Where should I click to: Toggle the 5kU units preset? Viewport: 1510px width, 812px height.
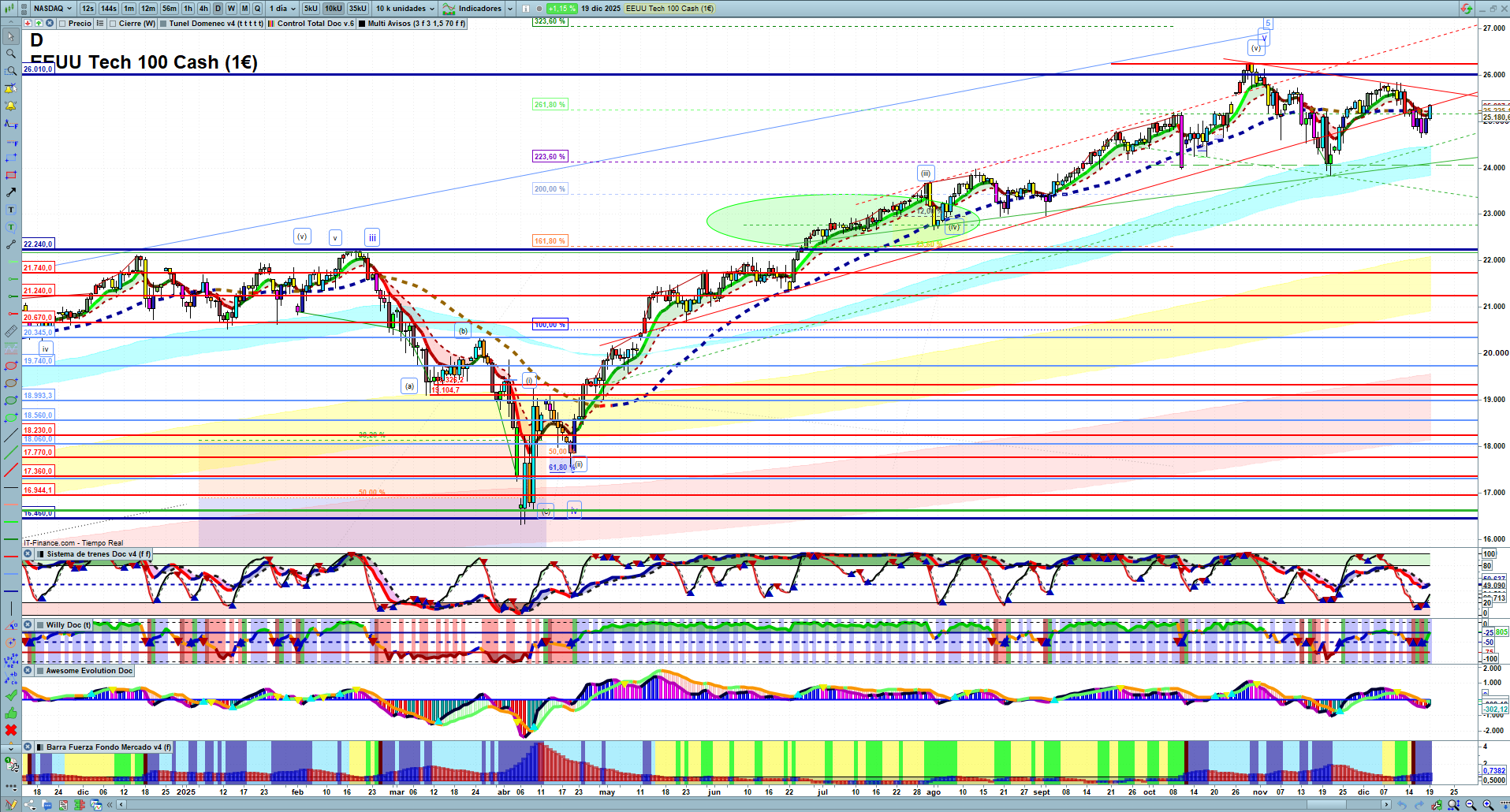pos(311,9)
